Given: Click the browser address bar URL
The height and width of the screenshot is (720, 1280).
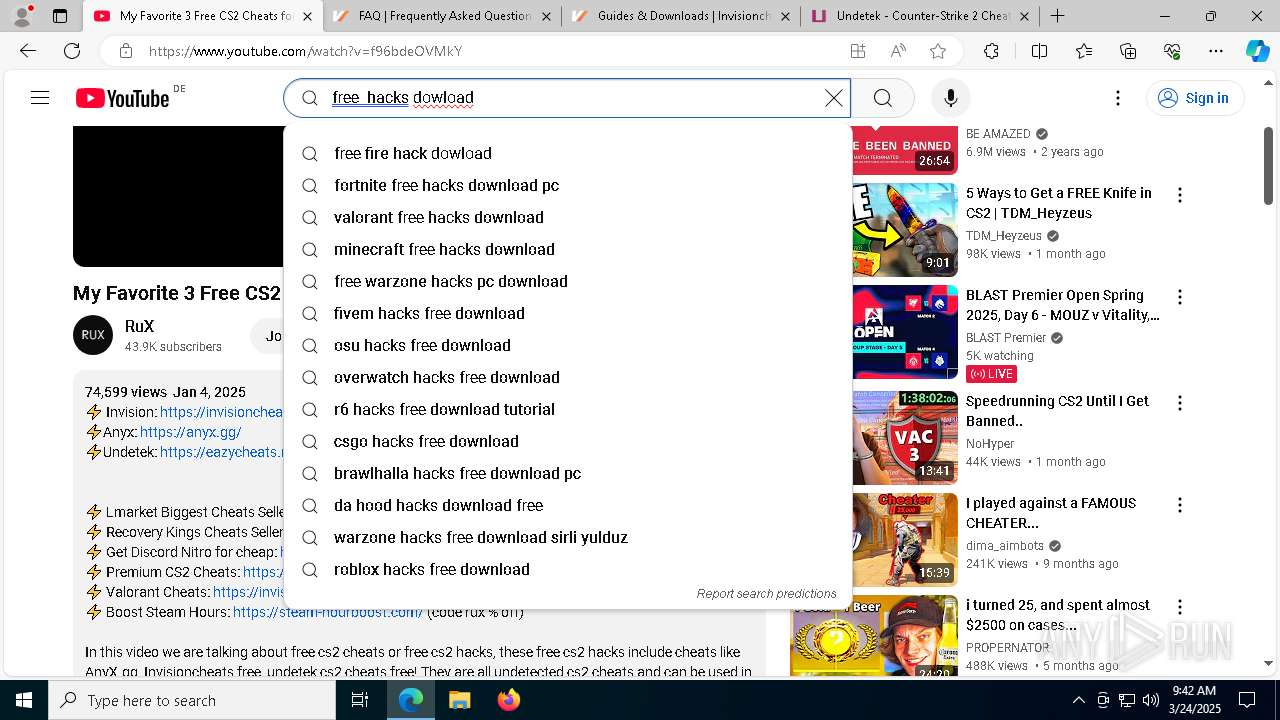Looking at the screenshot, I should tap(305, 51).
